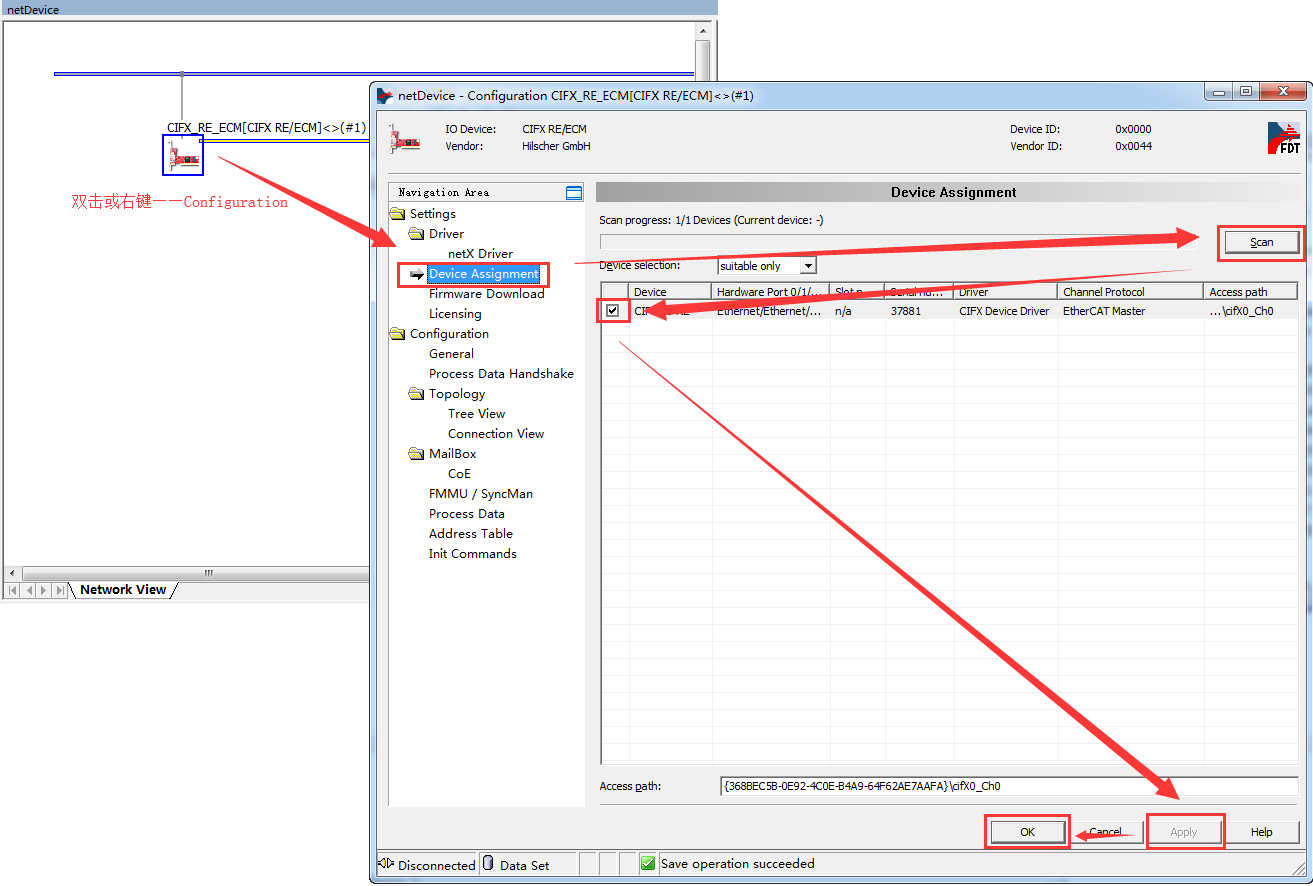Click the horizontal scrollbar in netDevice window
This screenshot has width=1313, height=886.
(x=209, y=573)
